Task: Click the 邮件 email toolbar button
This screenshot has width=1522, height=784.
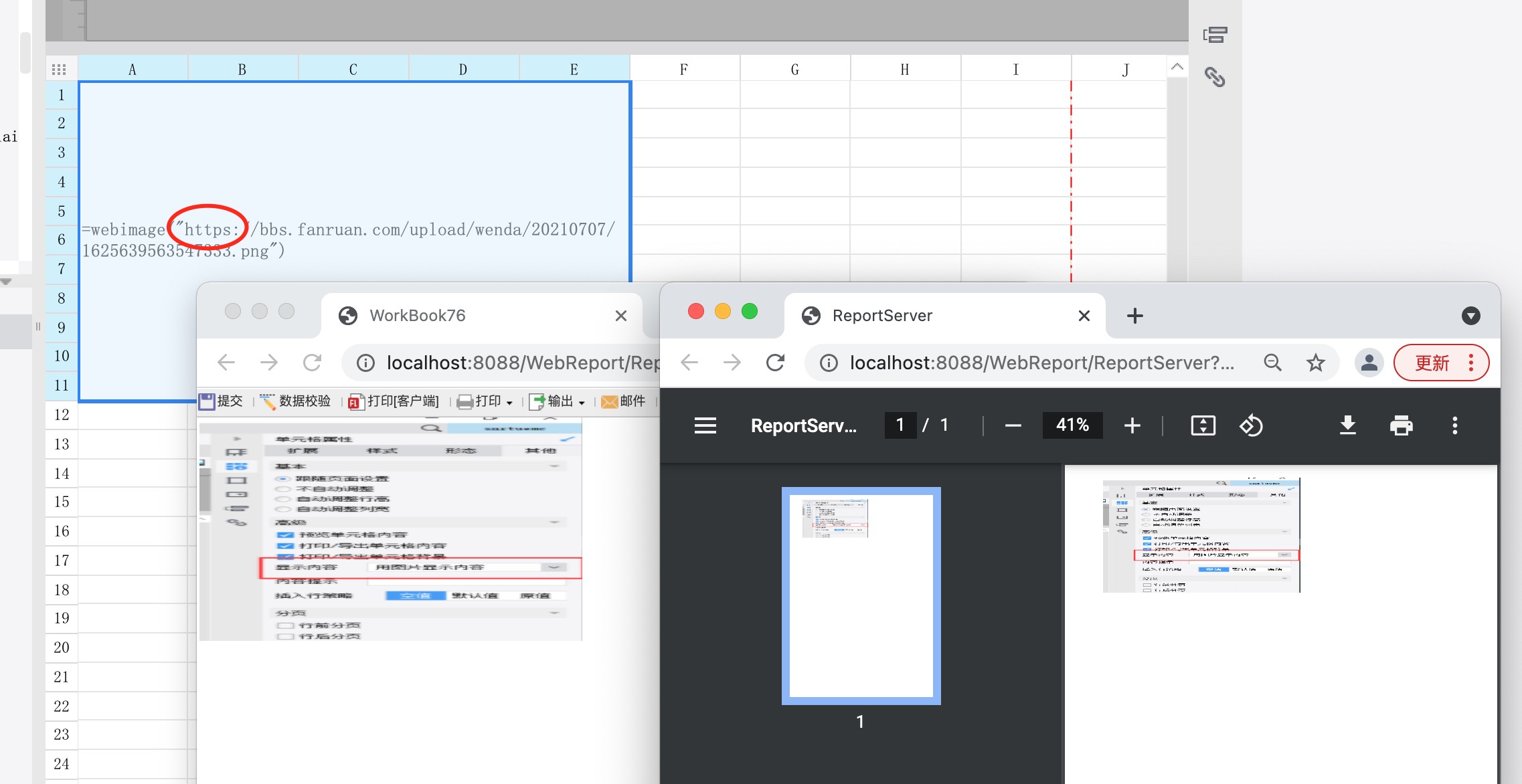Action: (624, 401)
